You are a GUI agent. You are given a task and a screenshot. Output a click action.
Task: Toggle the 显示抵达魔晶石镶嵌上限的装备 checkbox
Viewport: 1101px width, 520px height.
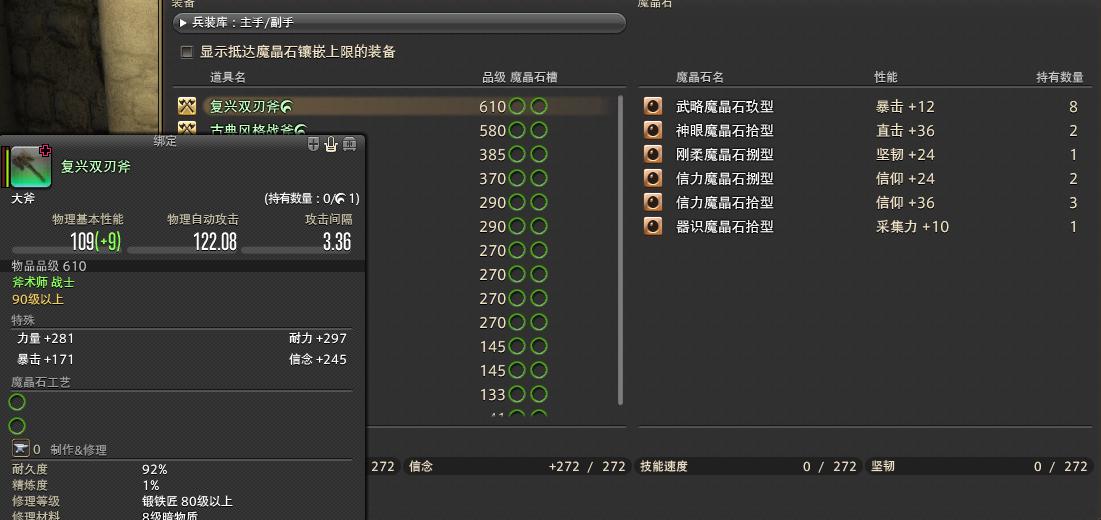point(187,52)
